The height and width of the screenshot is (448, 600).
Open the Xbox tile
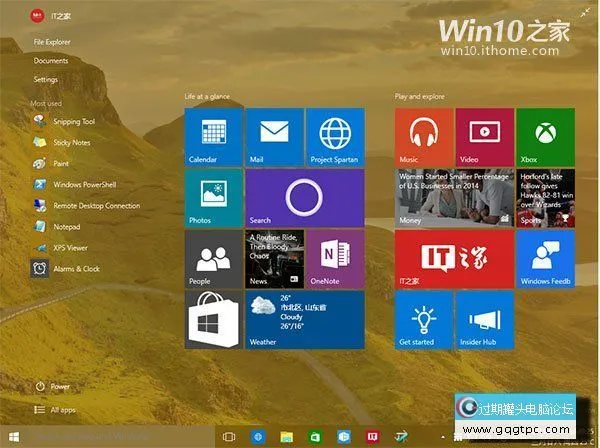pyautogui.click(x=546, y=137)
